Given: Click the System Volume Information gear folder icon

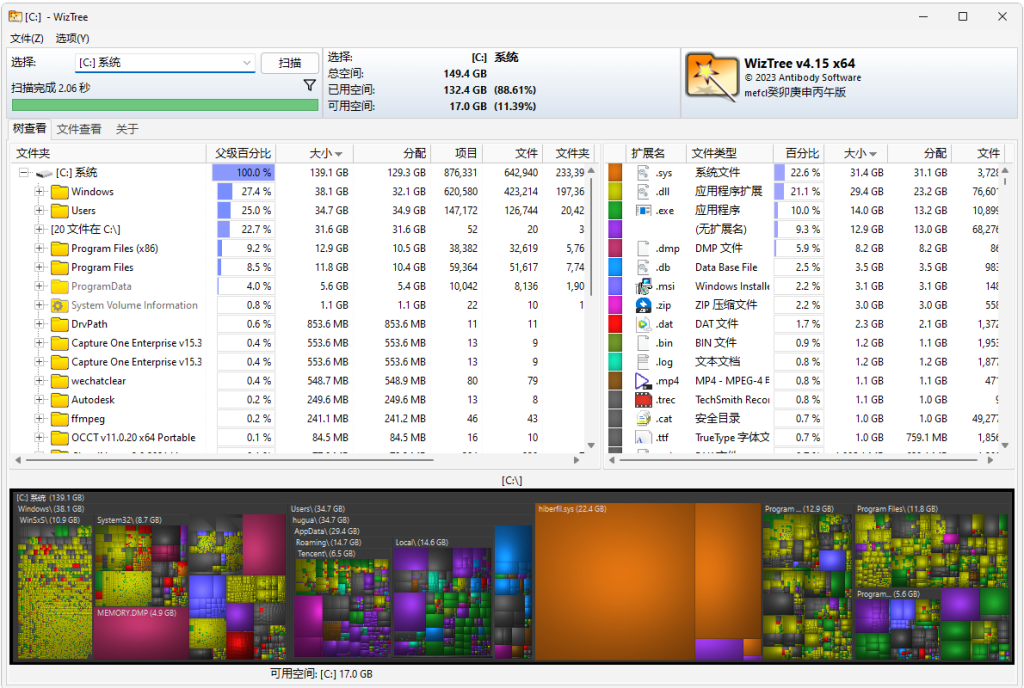Looking at the screenshot, I should point(59,306).
